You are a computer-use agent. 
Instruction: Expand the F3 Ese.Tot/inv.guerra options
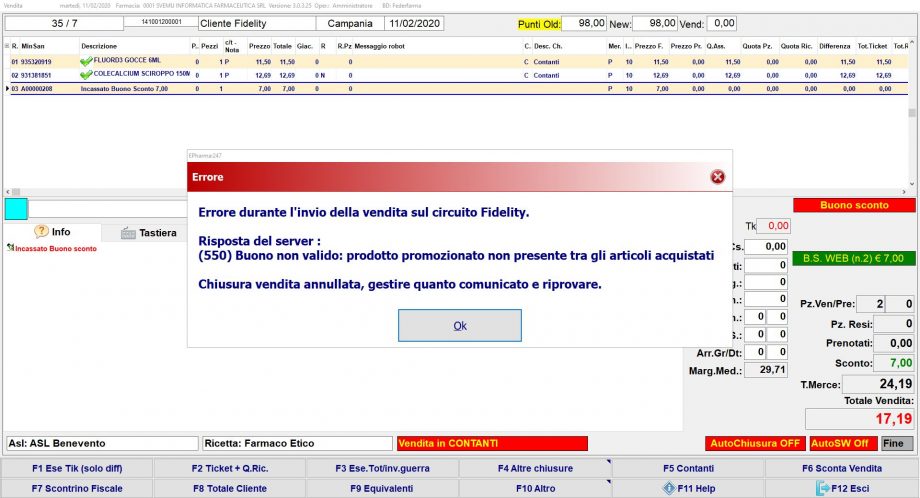(381, 468)
